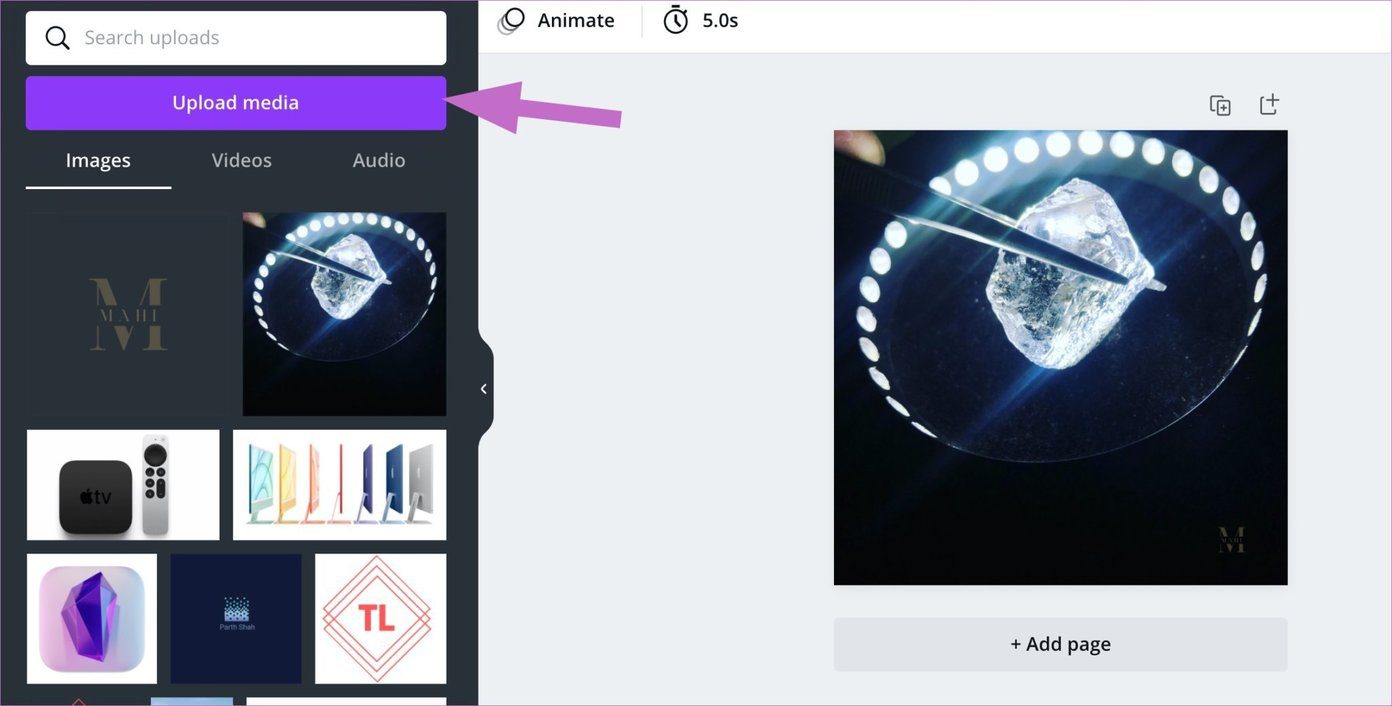
Task: Click the duplicate page icon
Action: pos(1220,105)
